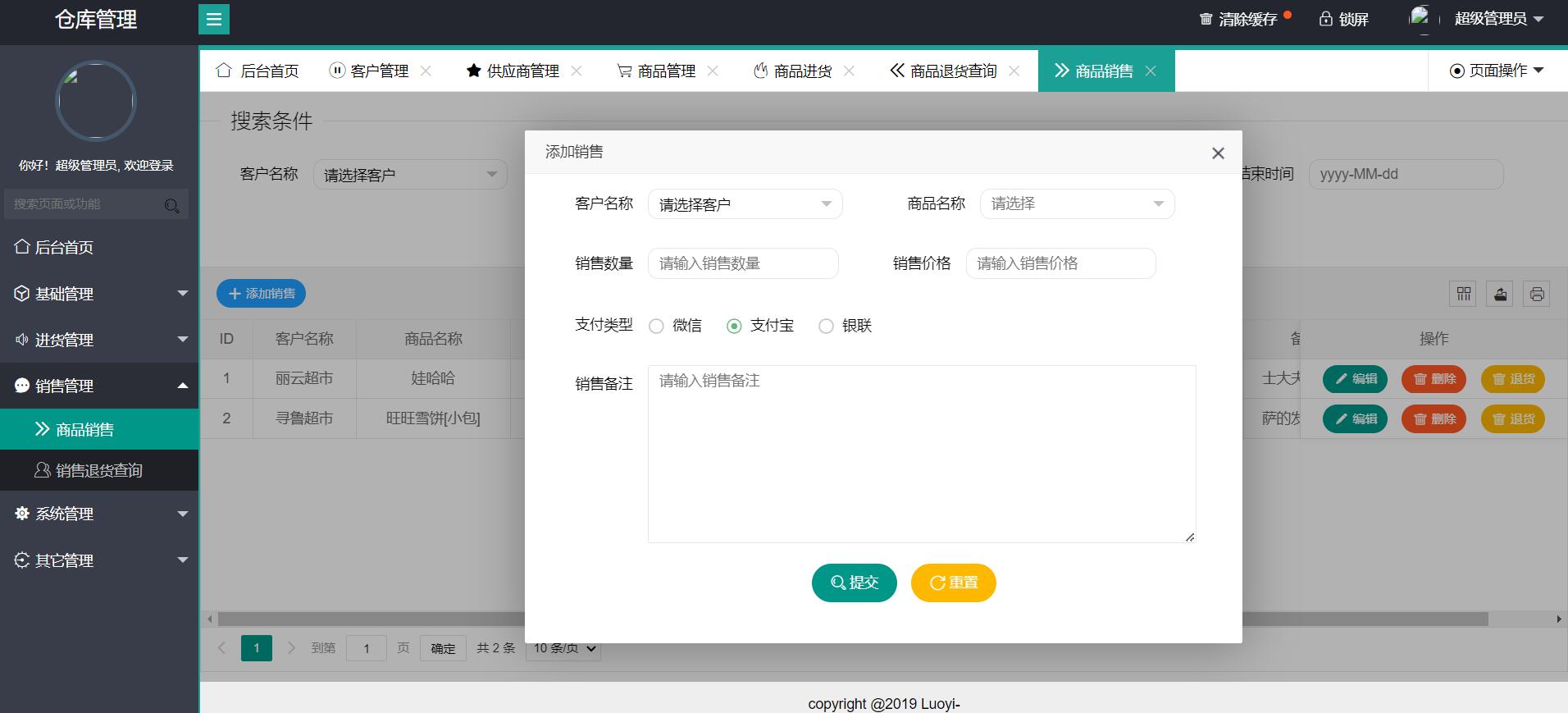Open 后台首页 in the sidebar
The image size is (1568, 713).
click(99, 247)
